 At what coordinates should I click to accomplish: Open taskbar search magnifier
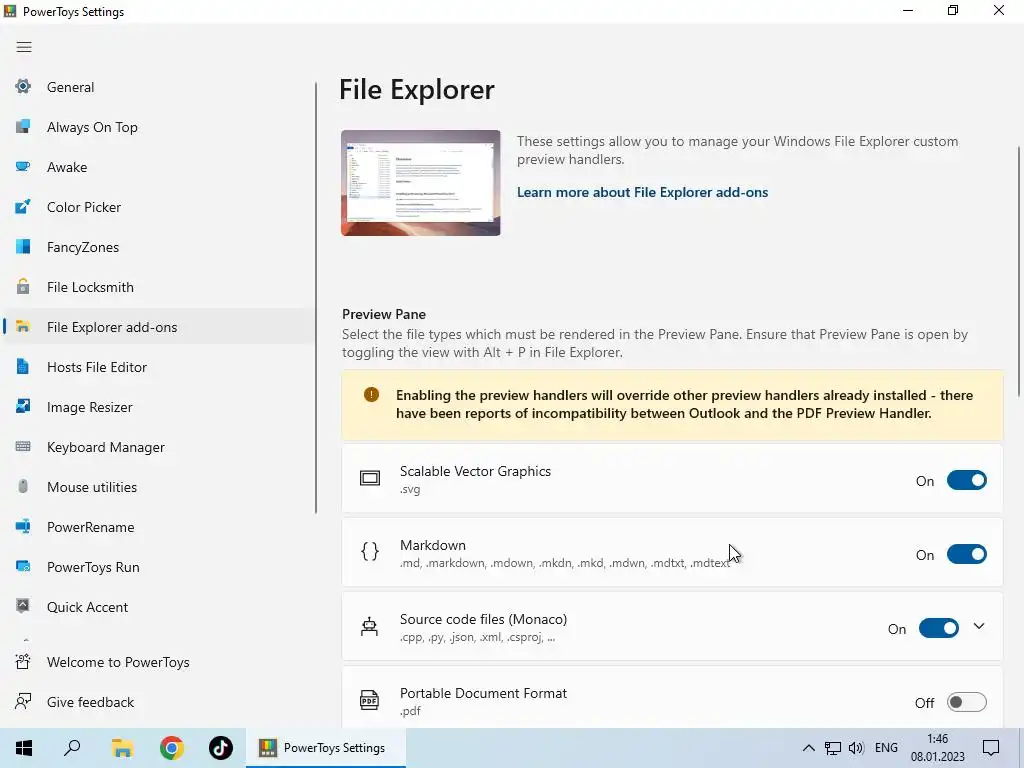(72, 748)
